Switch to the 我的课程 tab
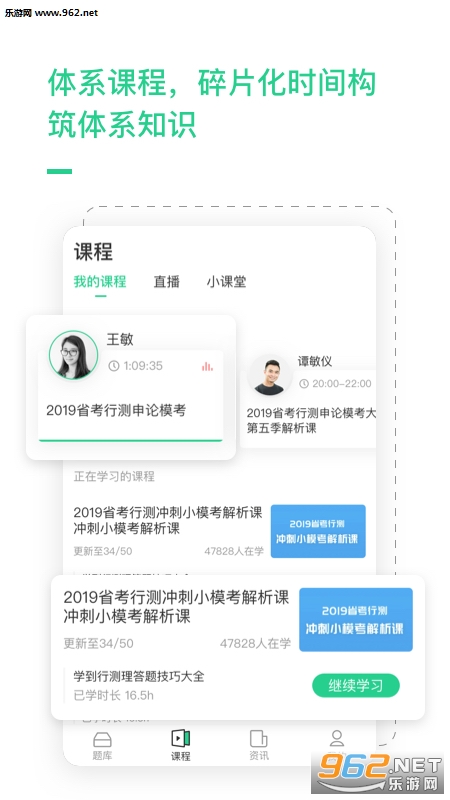The width and height of the screenshot is (450, 800). (x=100, y=282)
